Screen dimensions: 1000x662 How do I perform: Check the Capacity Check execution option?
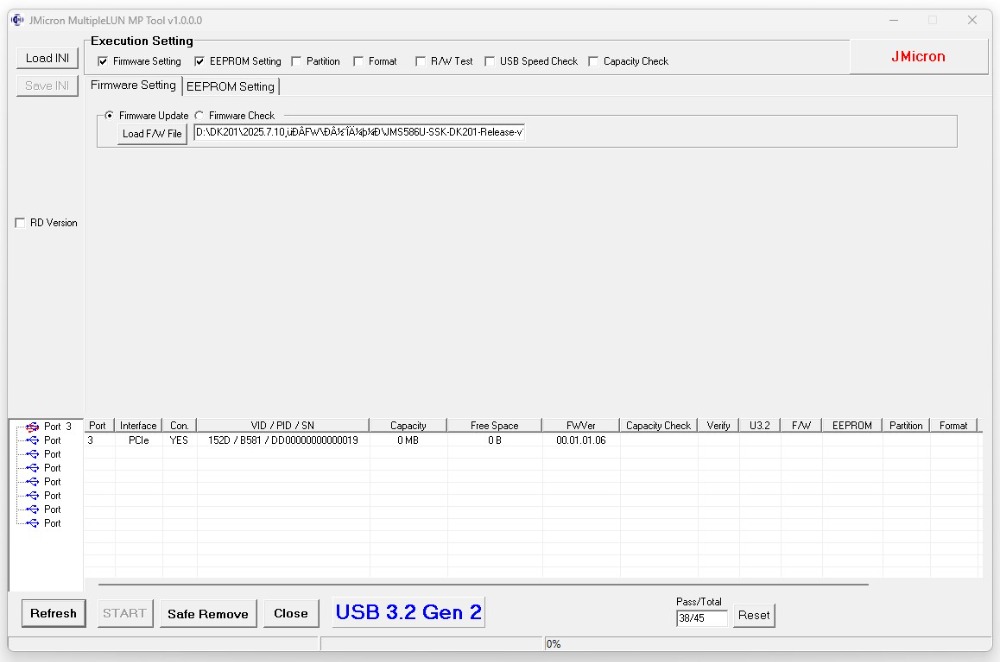point(594,62)
